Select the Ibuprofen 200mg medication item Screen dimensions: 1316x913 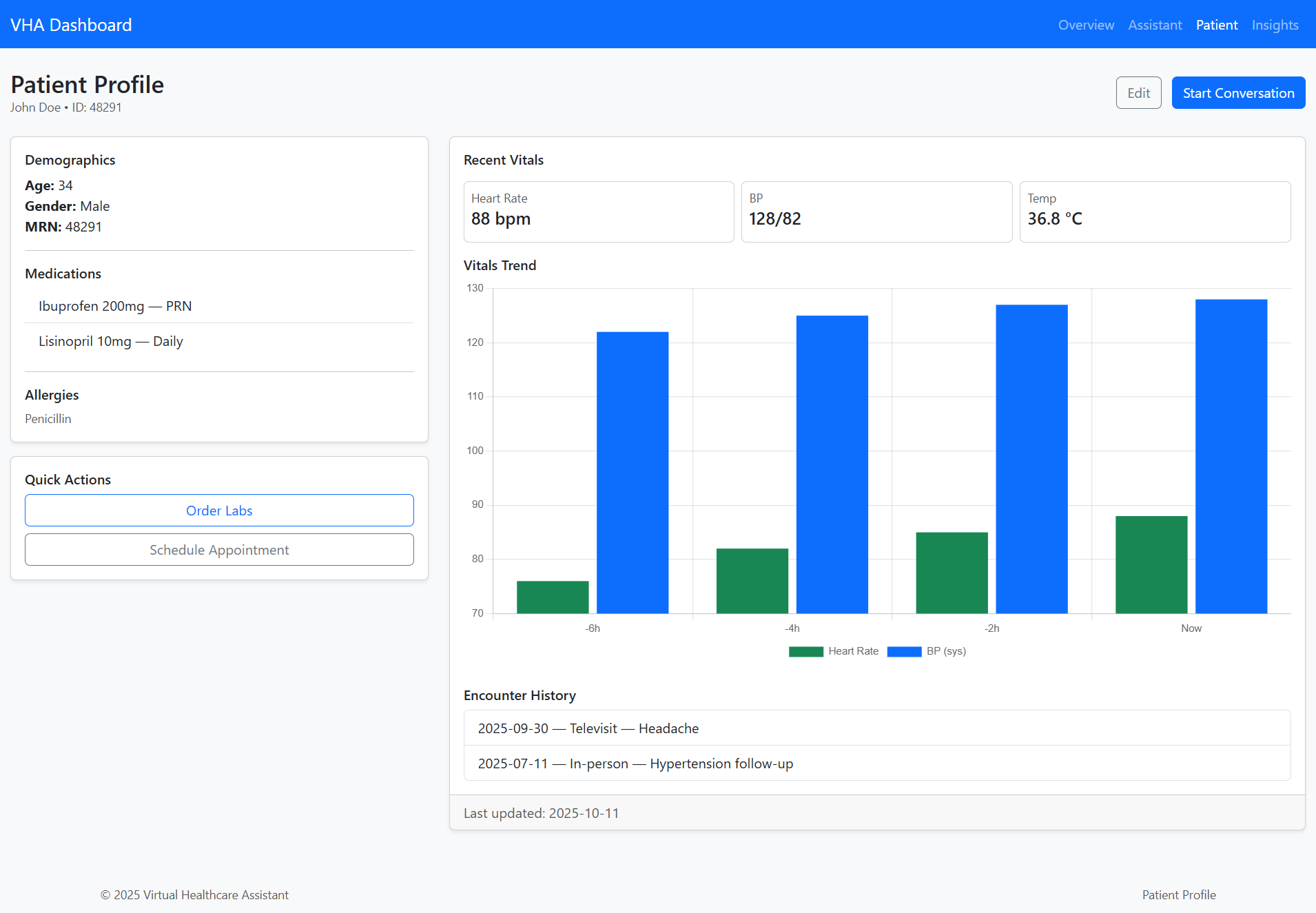coord(115,306)
